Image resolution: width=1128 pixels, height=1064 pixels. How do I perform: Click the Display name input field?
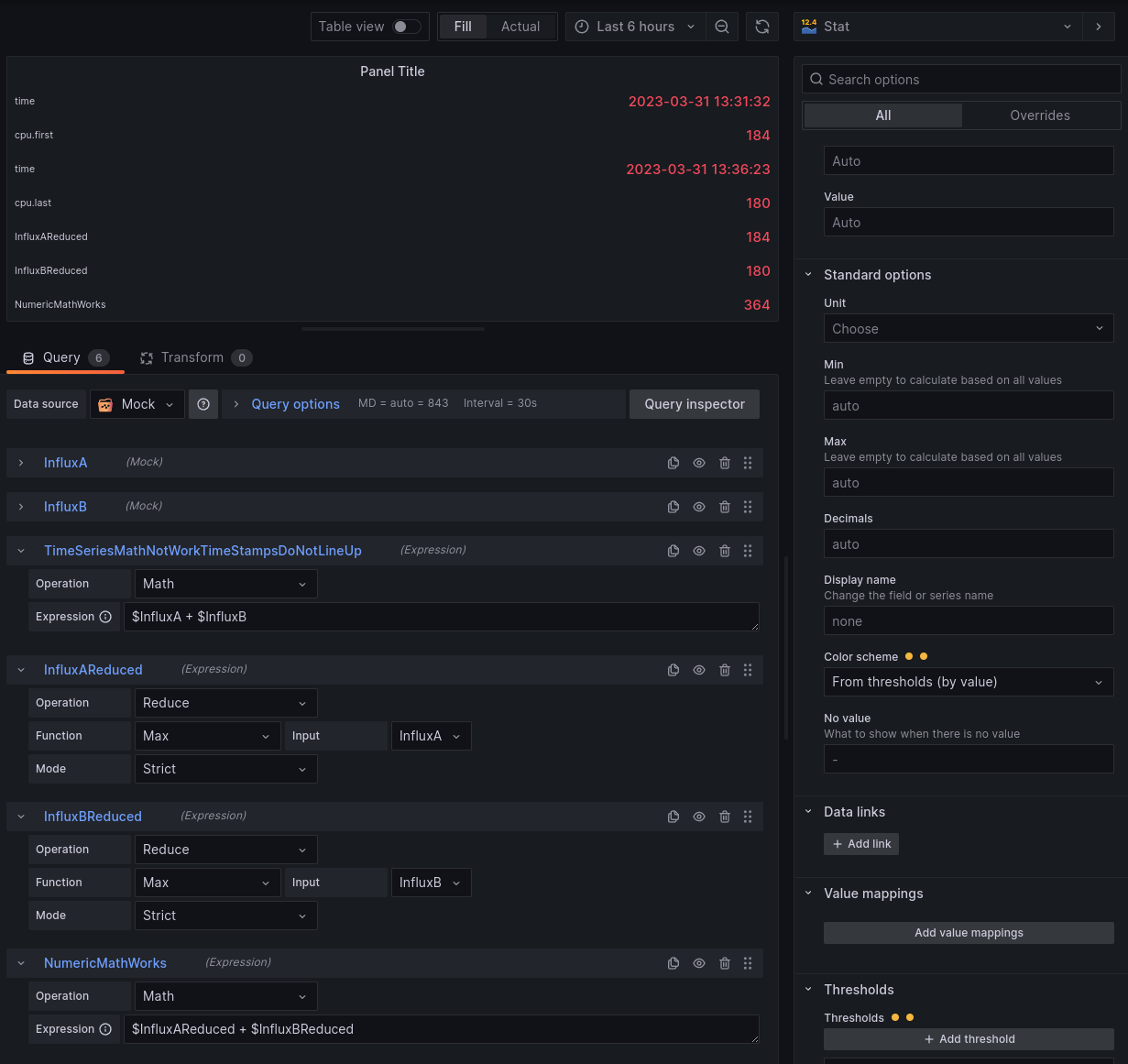(969, 620)
